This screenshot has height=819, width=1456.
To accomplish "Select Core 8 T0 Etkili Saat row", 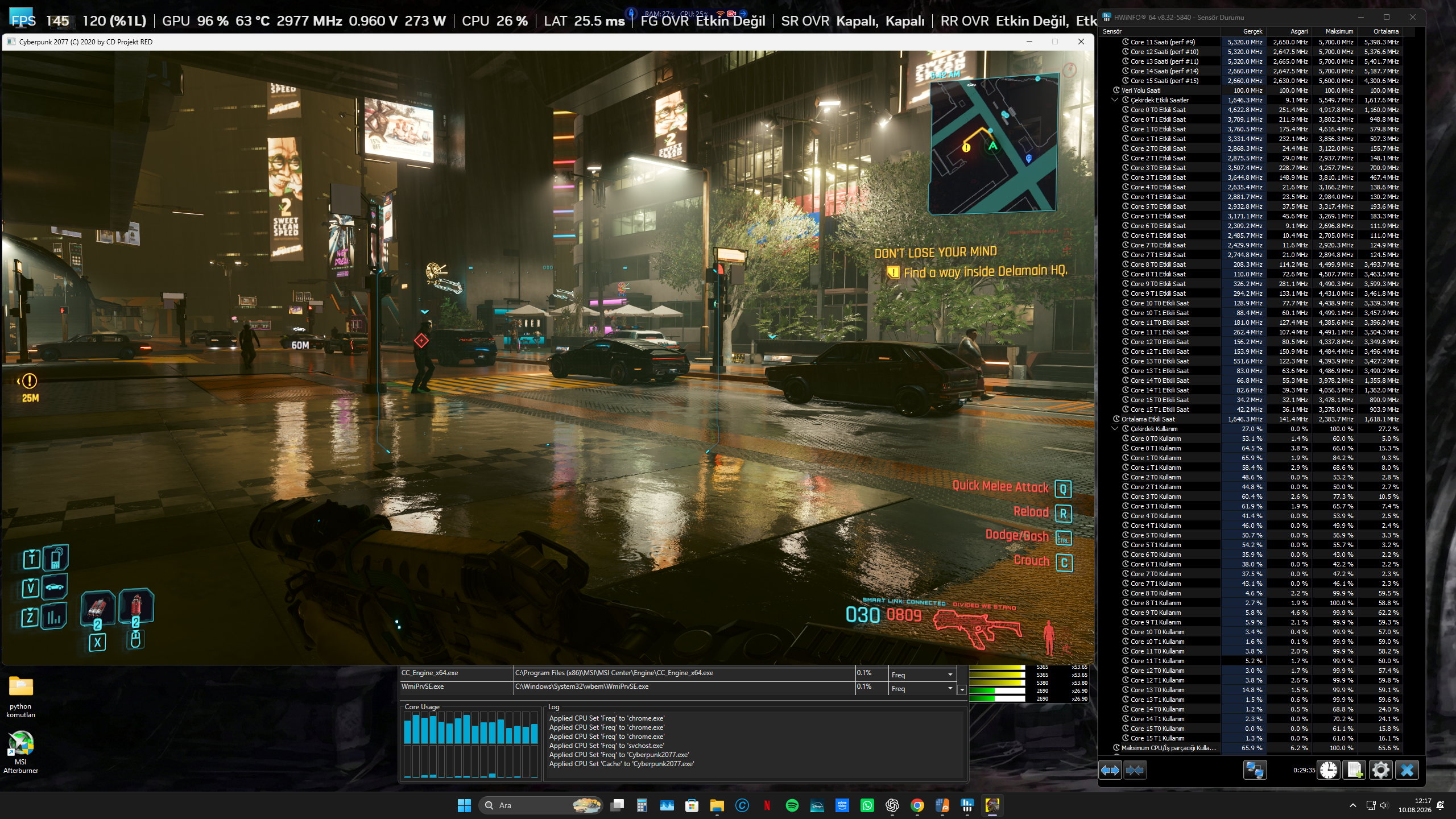I will 1250,264.
